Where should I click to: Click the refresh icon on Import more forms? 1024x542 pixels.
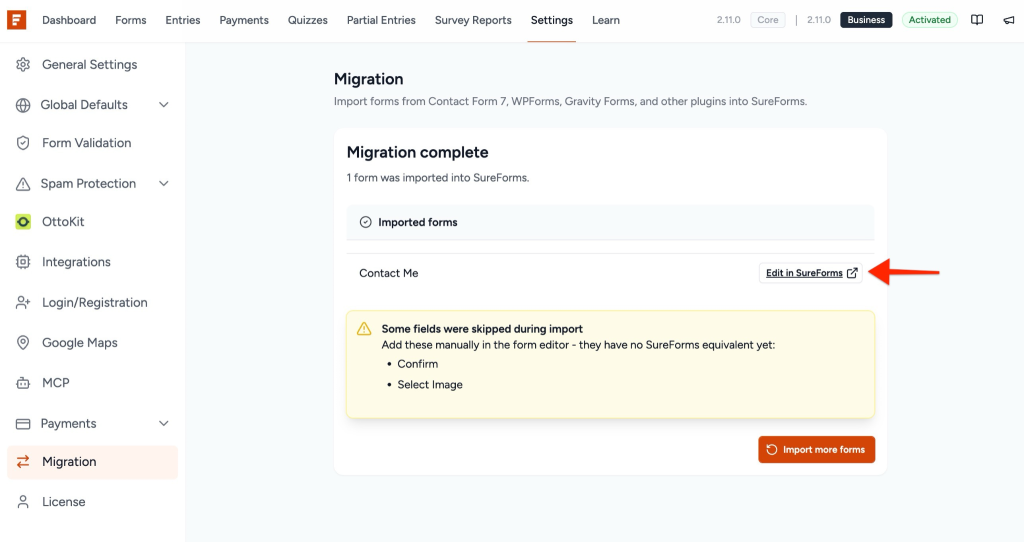point(772,449)
